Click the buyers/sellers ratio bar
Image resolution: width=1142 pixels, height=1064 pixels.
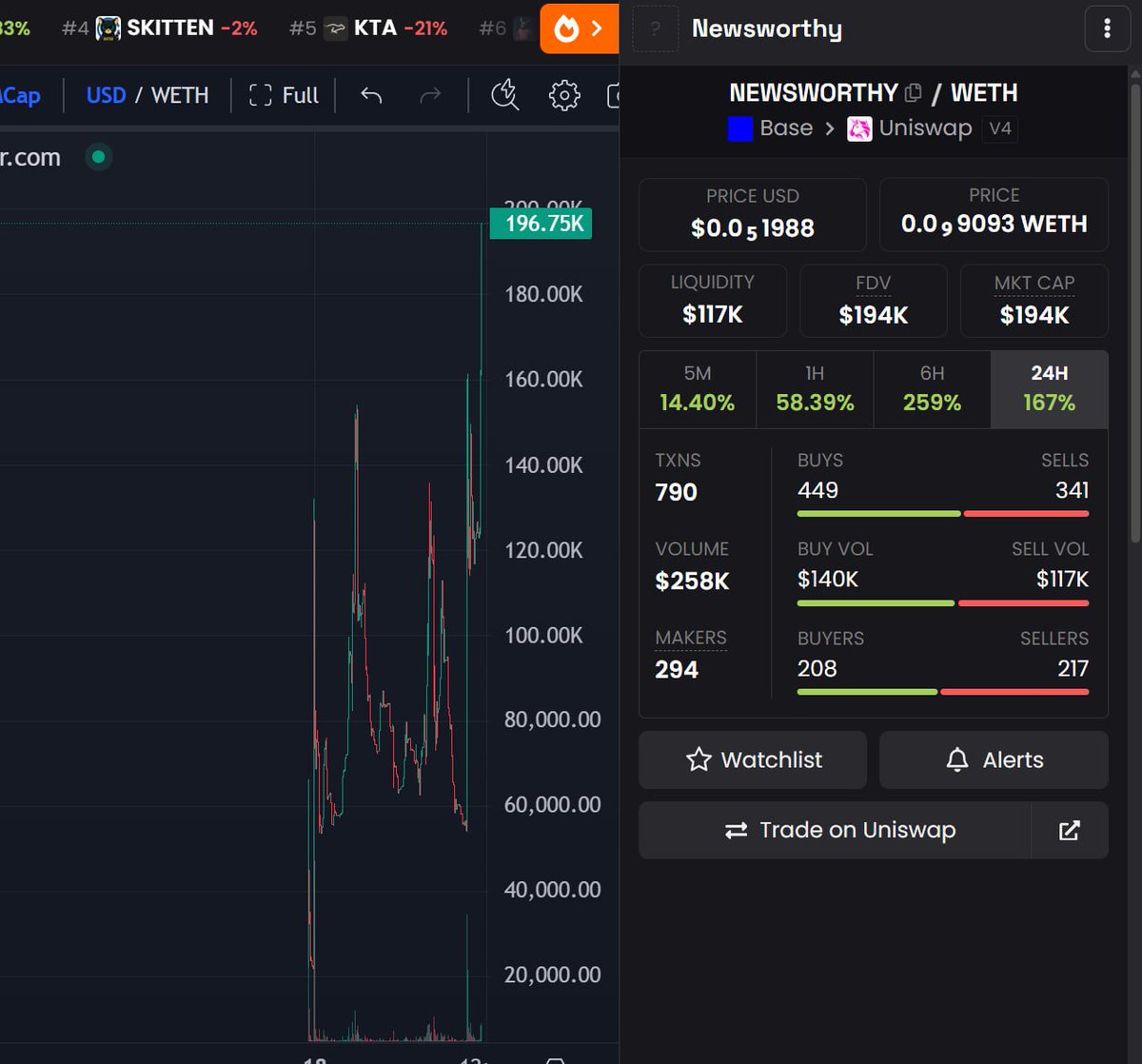point(943,692)
